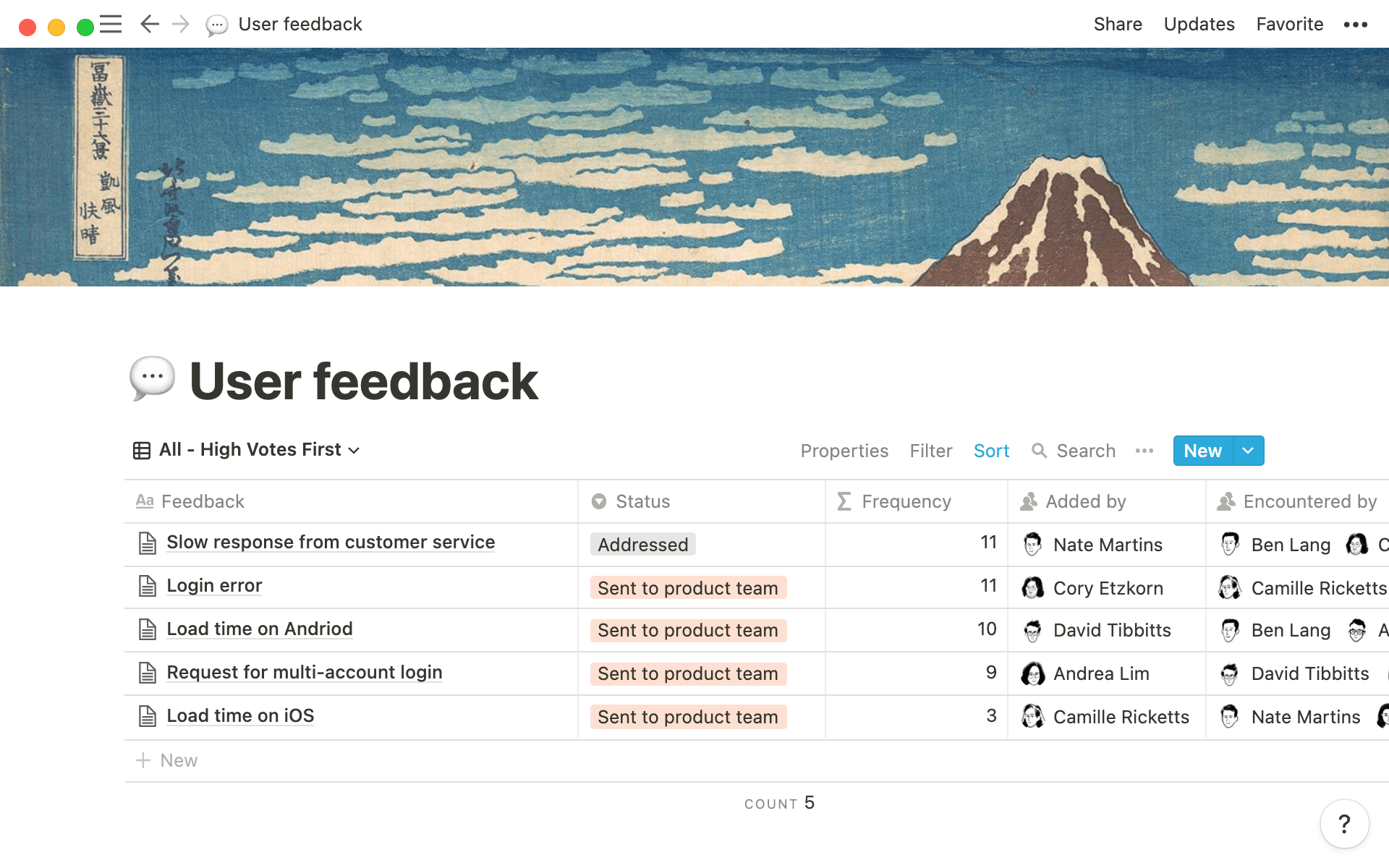Expand the database options via the toolbar ellipsis
The image size is (1389, 868).
(x=1144, y=451)
